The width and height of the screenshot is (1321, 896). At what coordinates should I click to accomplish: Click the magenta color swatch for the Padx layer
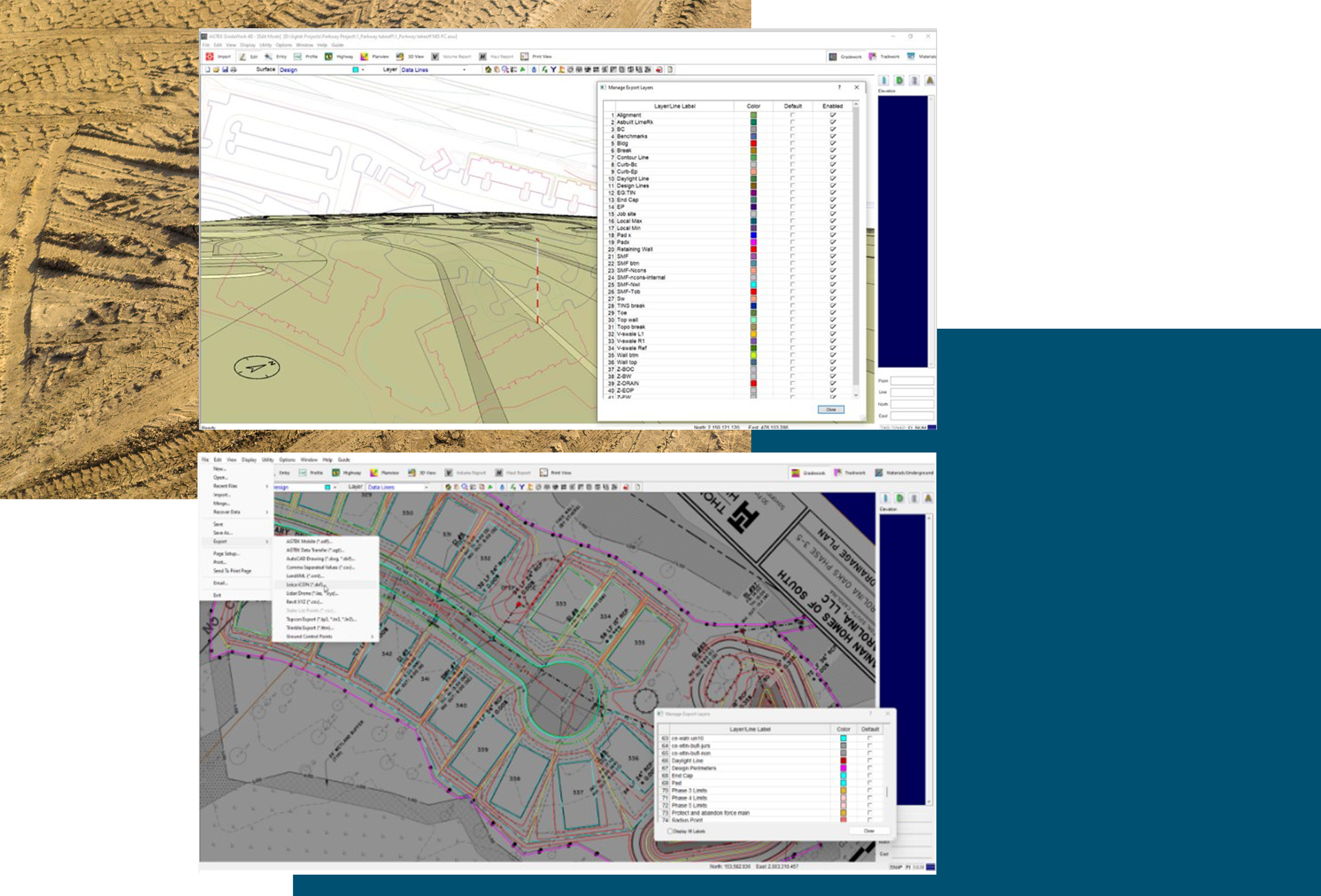753,242
